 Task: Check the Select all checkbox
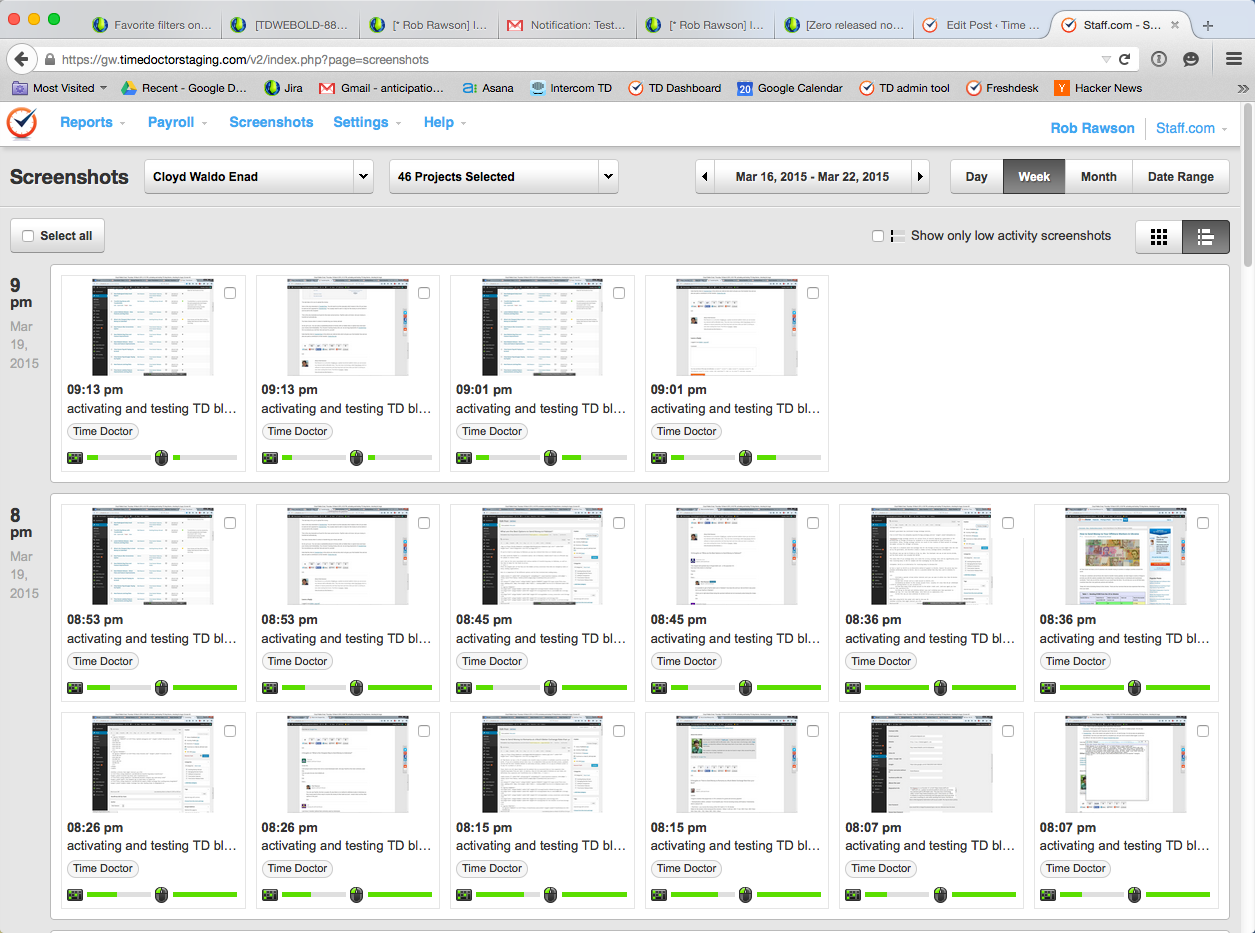(x=28, y=236)
